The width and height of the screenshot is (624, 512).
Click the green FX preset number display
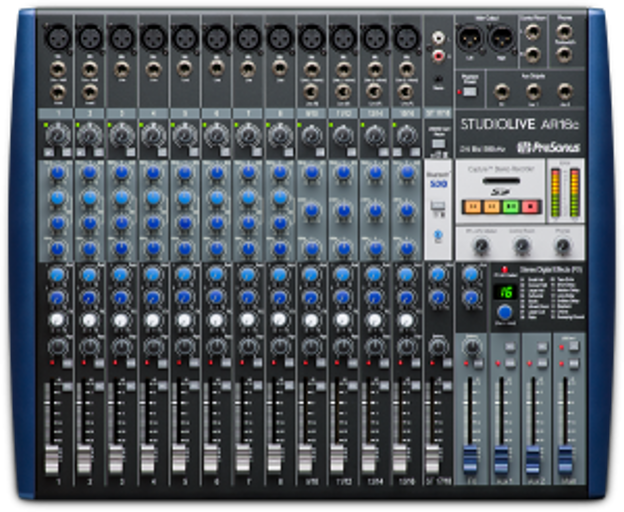pos(505,292)
